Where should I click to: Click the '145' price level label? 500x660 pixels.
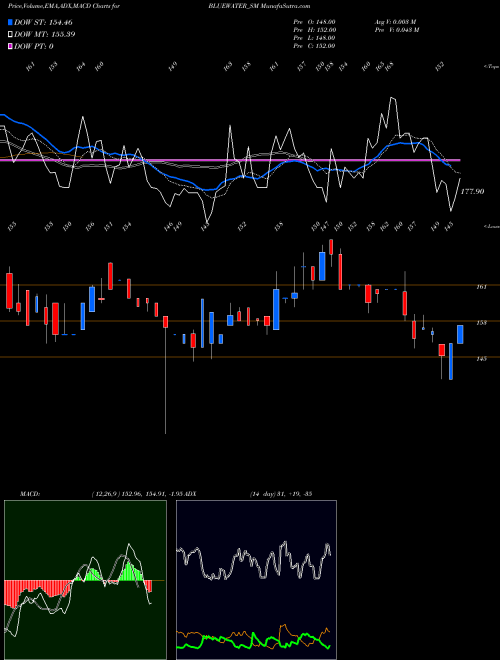481,359
